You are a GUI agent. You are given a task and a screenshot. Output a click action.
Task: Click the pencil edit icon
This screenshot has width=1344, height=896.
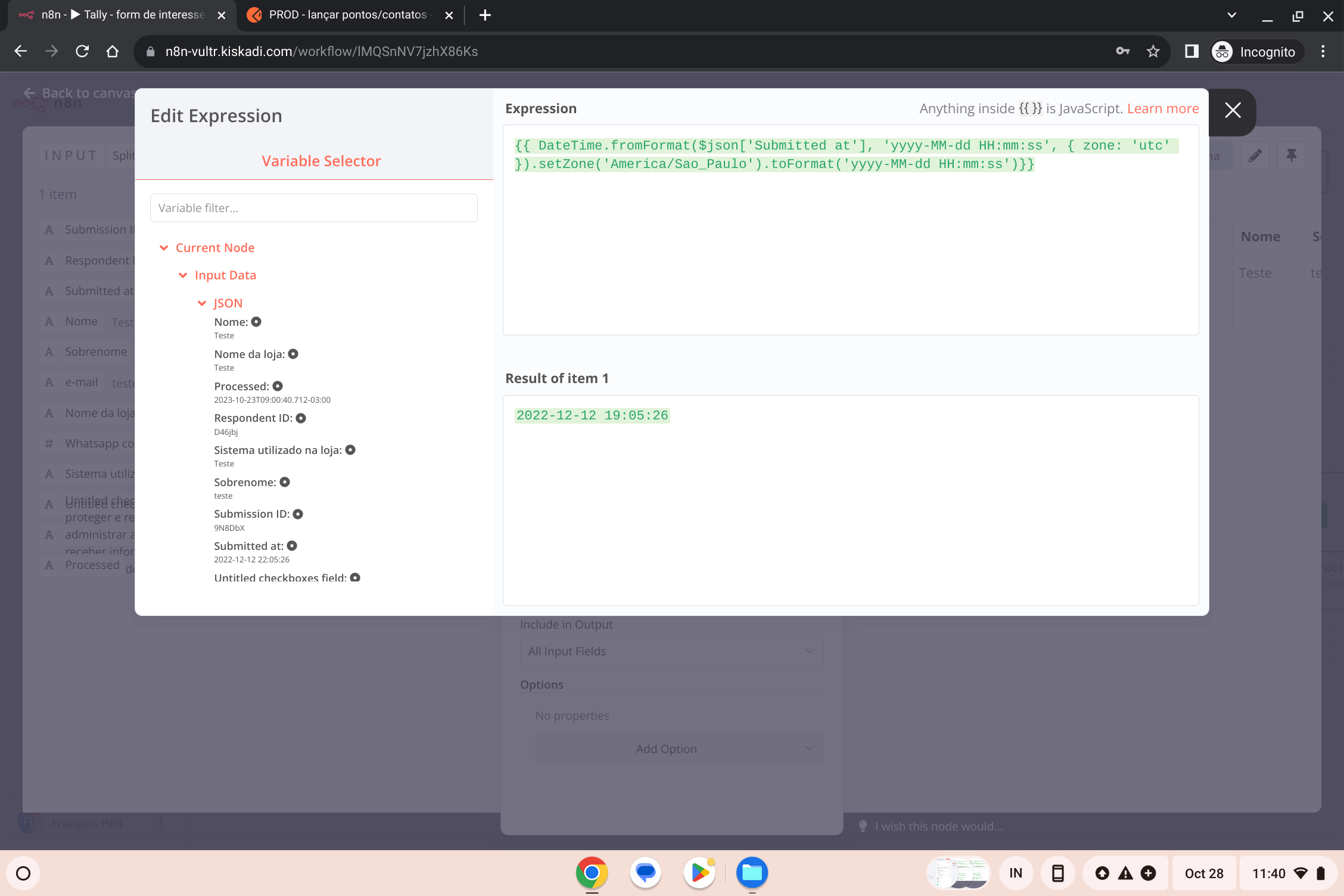1255,156
